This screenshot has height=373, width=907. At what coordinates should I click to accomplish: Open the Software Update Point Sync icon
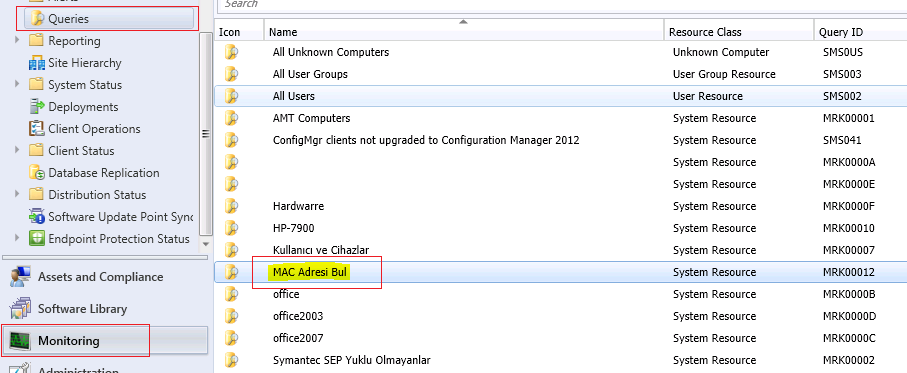pyautogui.click(x=37, y=217)
